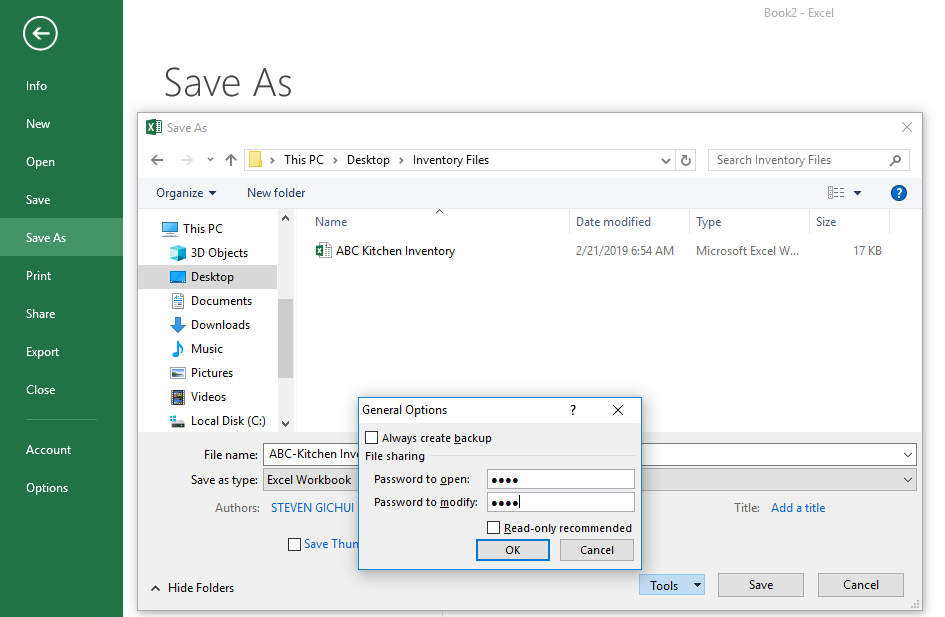Viewport: 945px width, 617px height.
Task: Open Print in the backstage menu
Action: click(x=38, y=276)
